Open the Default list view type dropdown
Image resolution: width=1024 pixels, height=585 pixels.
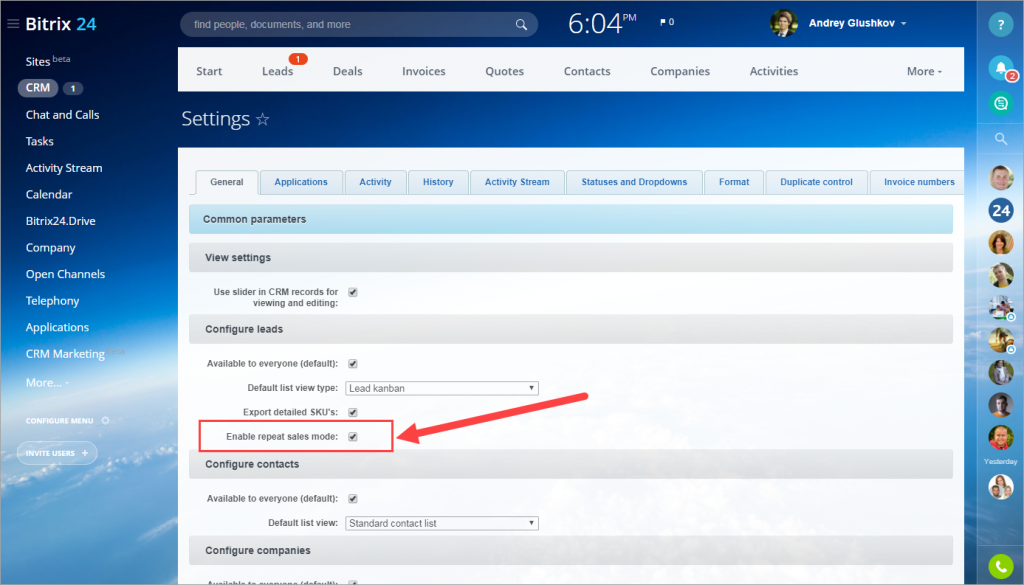[x=441, y=388]
